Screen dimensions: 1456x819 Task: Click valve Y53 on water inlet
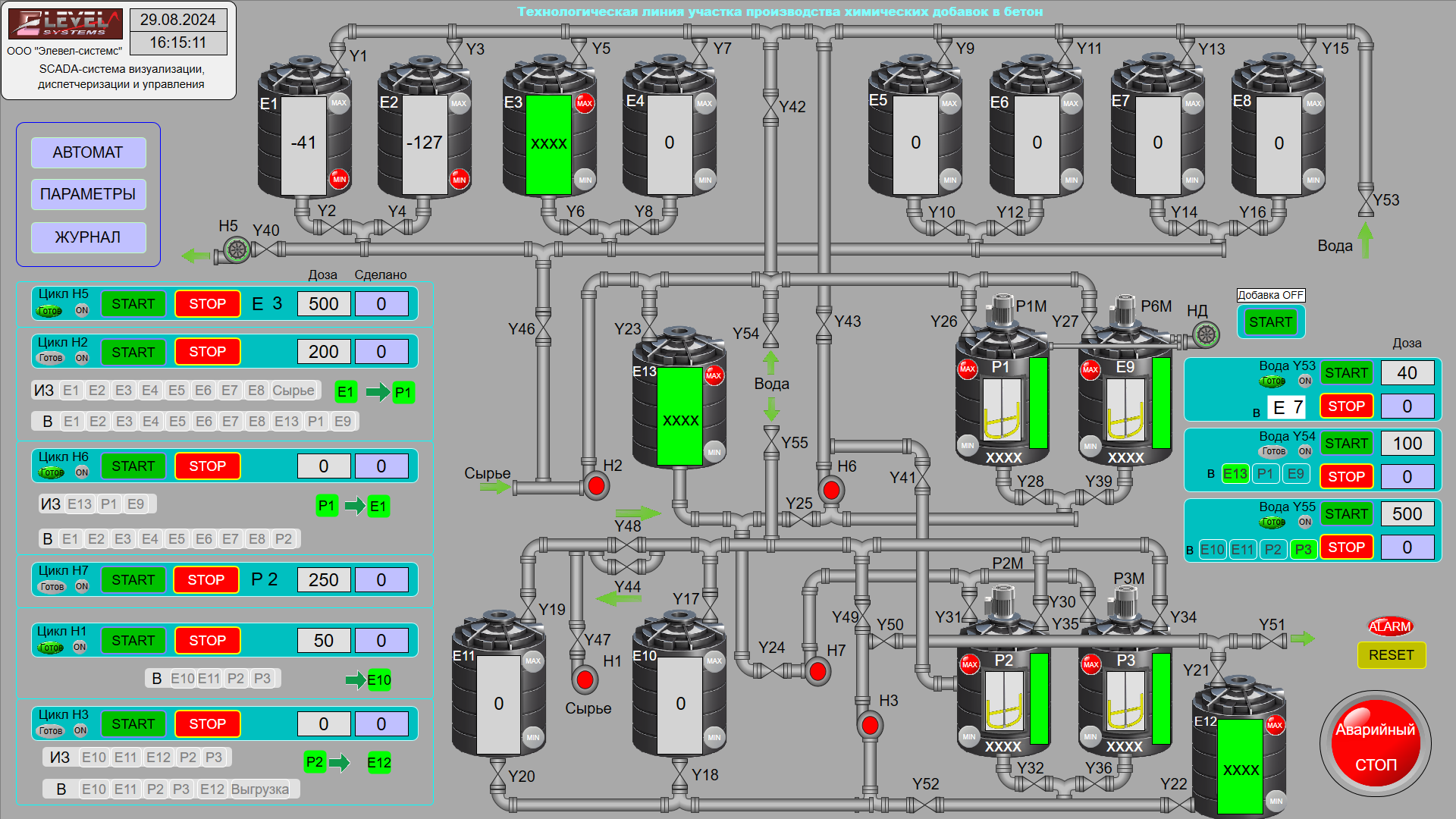(x=1365, y=200)
